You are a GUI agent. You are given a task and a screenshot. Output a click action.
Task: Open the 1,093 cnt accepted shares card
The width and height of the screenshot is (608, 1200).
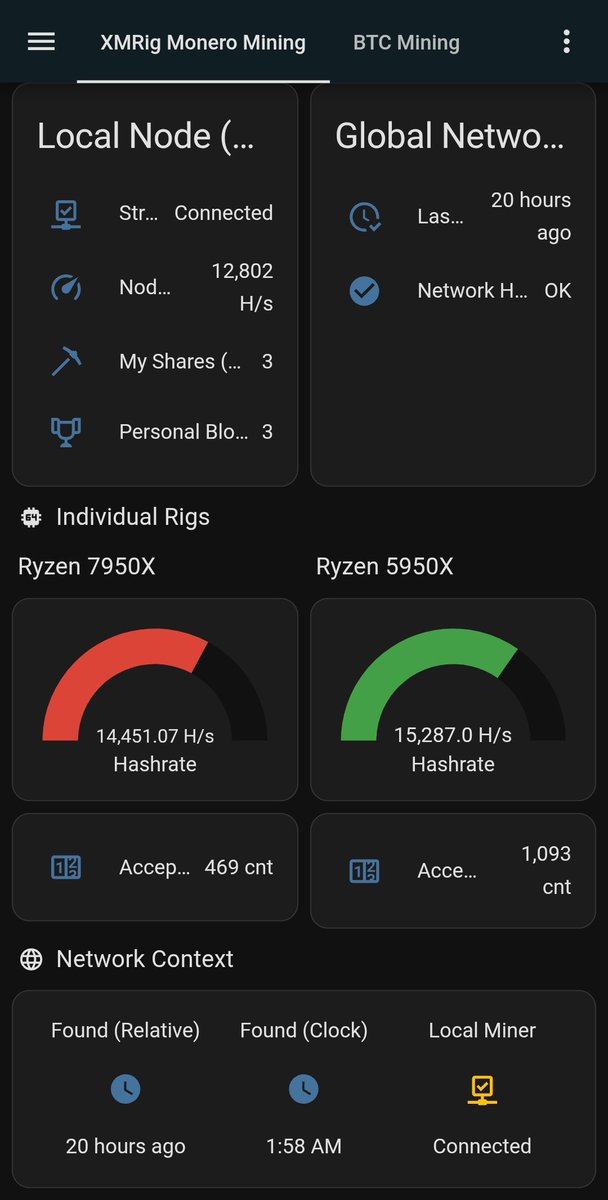point(453,871)
